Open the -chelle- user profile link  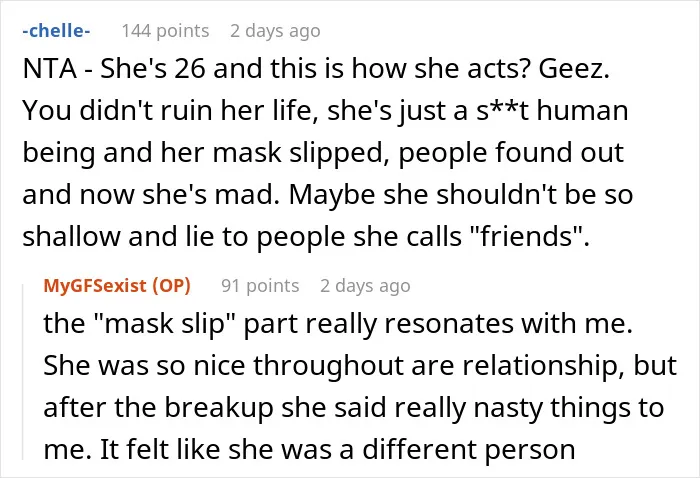pos(56,31)
